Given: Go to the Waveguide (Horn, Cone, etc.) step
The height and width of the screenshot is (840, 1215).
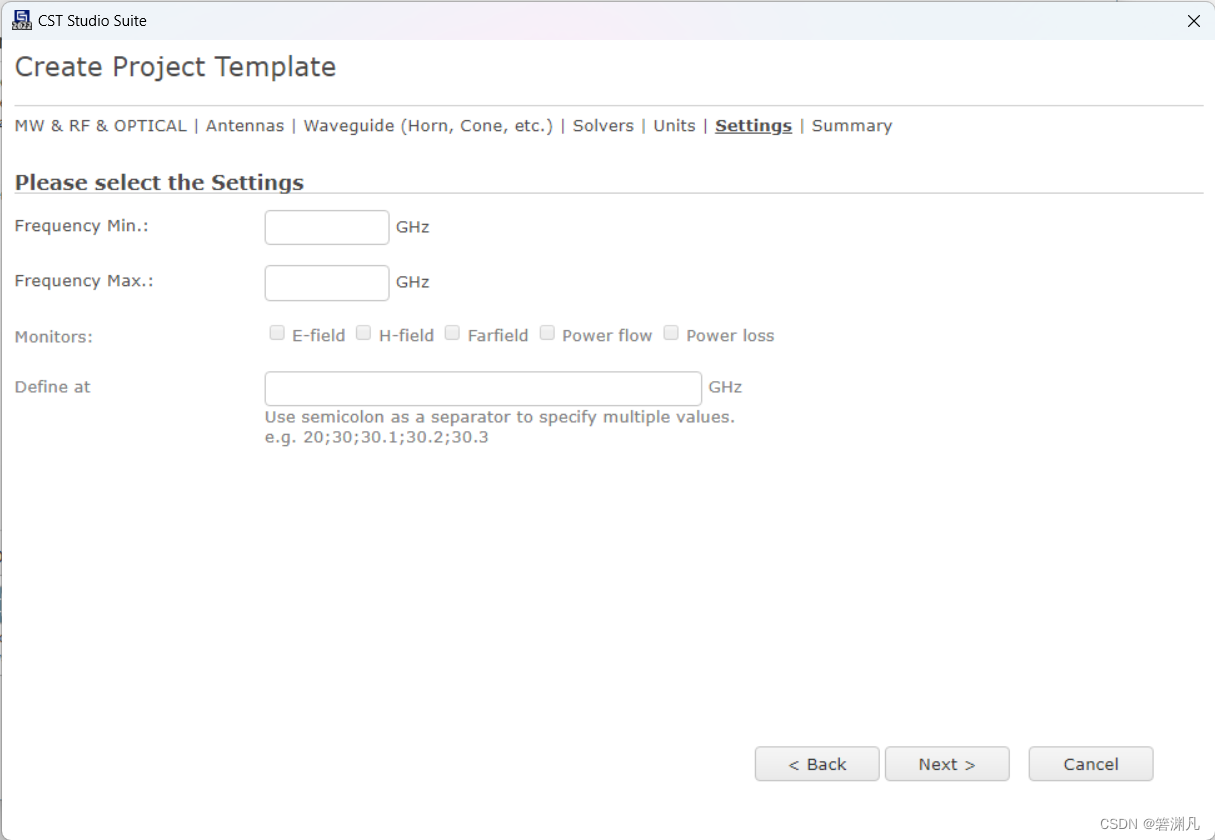Looking at the screenshot, I should click(428, 126).
